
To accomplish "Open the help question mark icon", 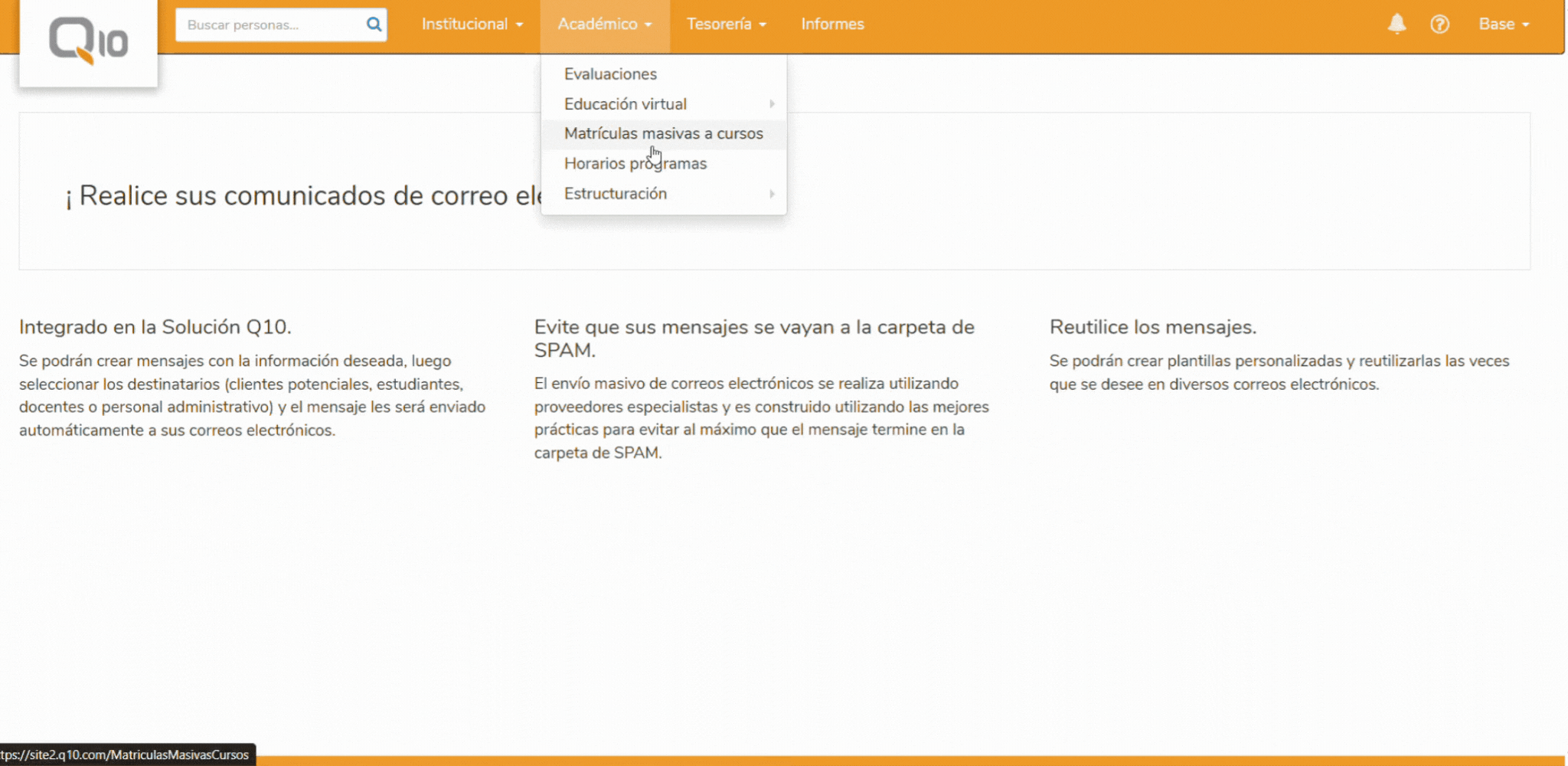I will (x=1439, y=24).
